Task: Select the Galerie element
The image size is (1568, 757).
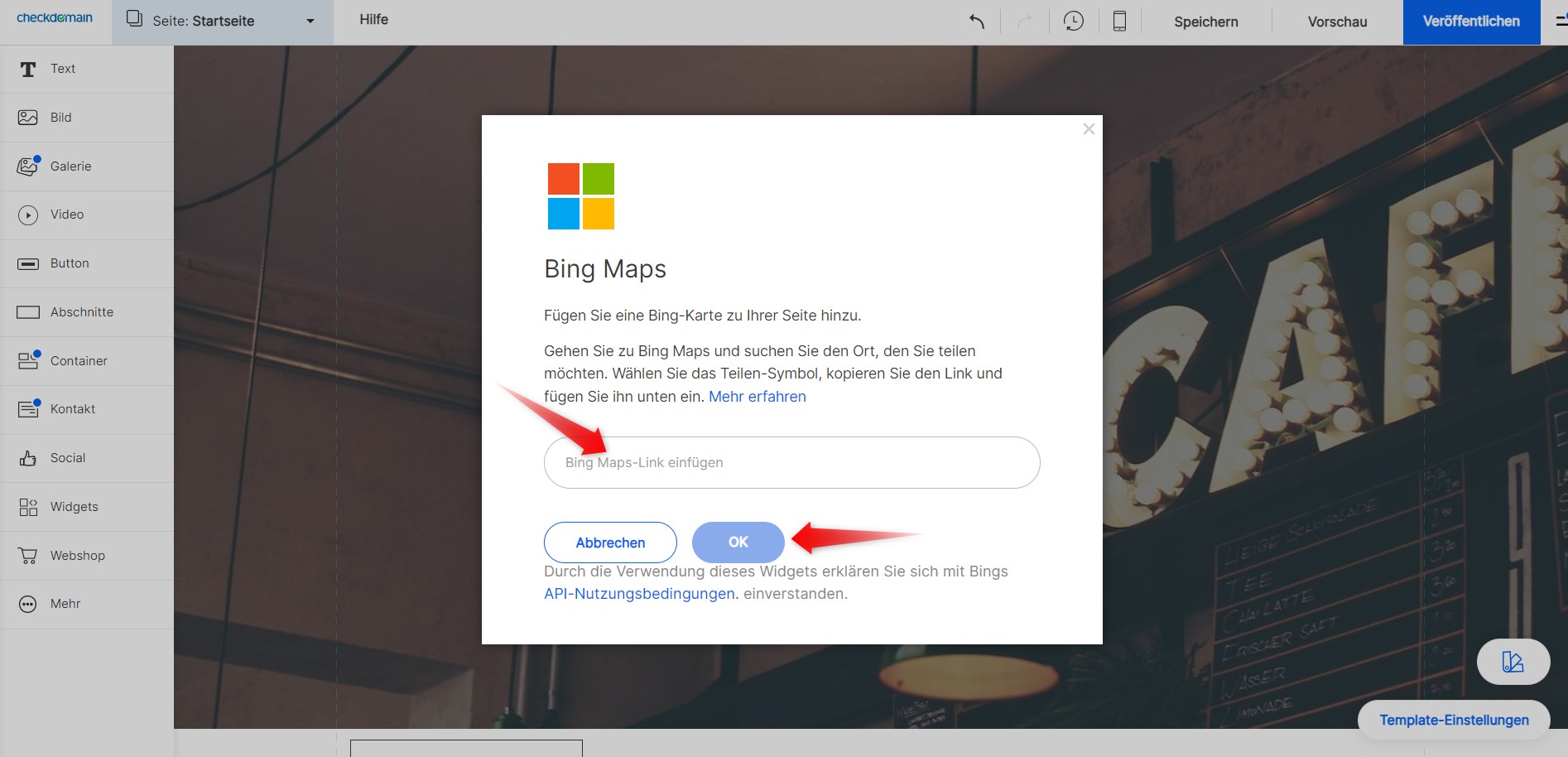Action: [x=70, y=166]
